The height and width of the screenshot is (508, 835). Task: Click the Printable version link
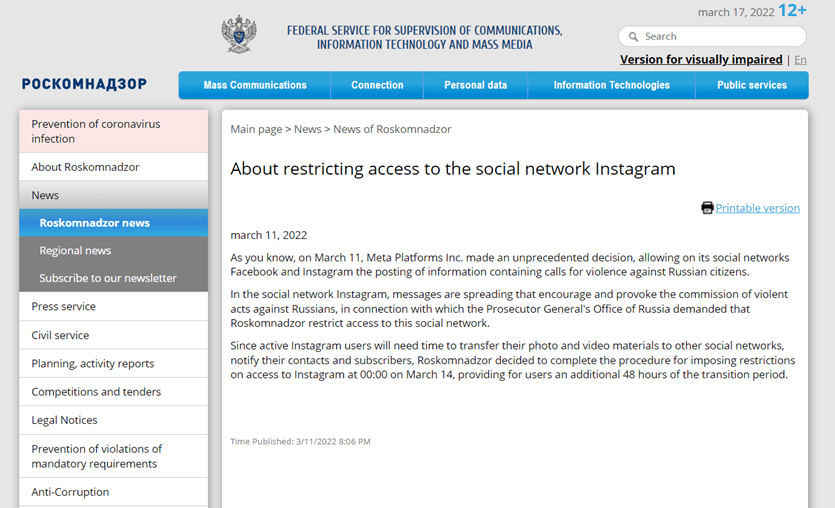(757, 208)
